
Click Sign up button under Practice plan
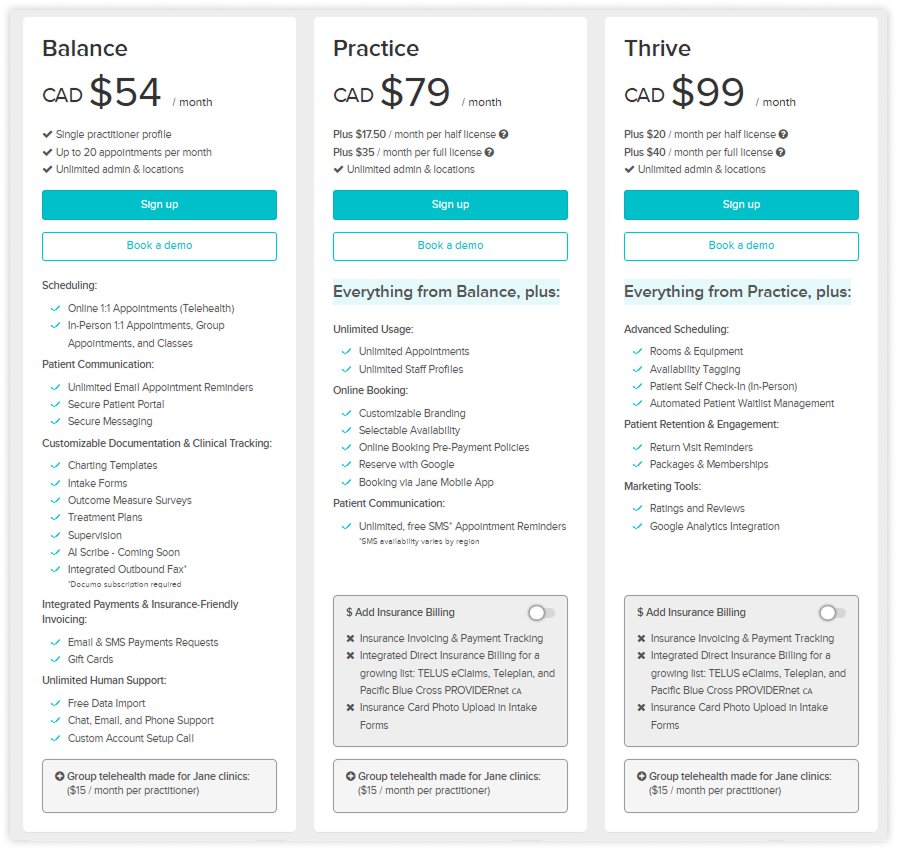tap(450, 205)
